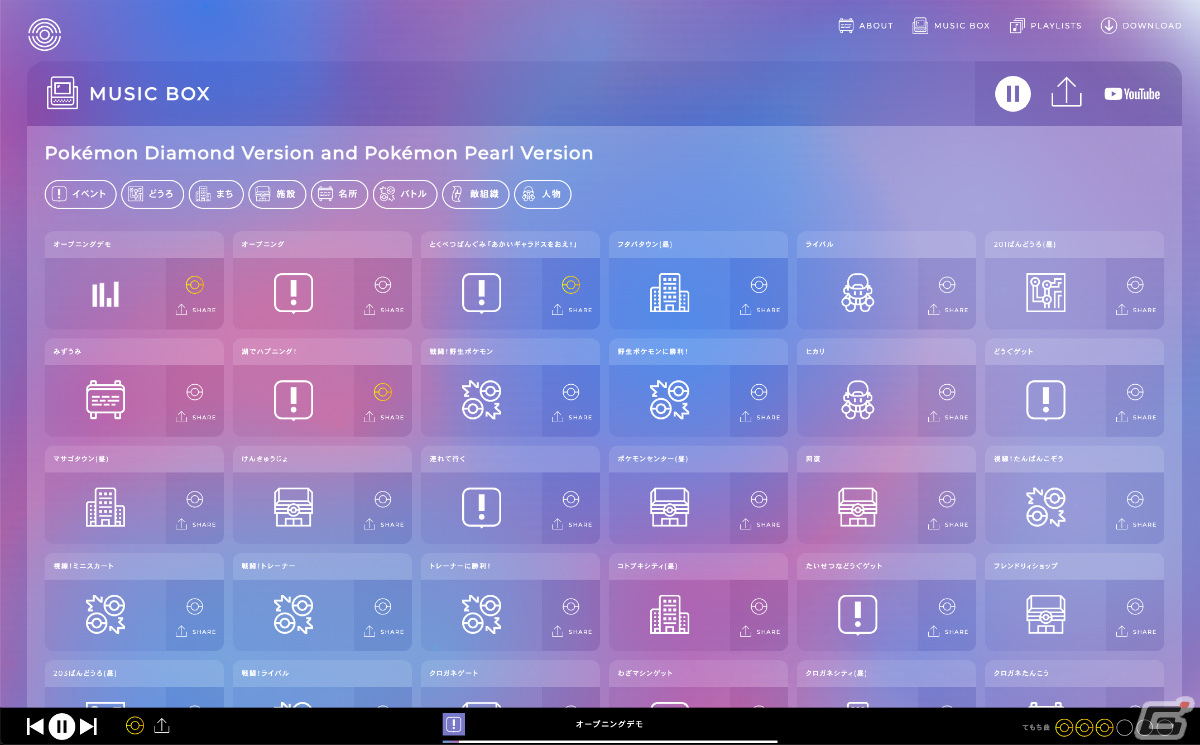Screen dimensions: 1200x745
Task: Share the 戦闘!野生ポケモン track
Action: pyautogui.click(x=571, y=417)
